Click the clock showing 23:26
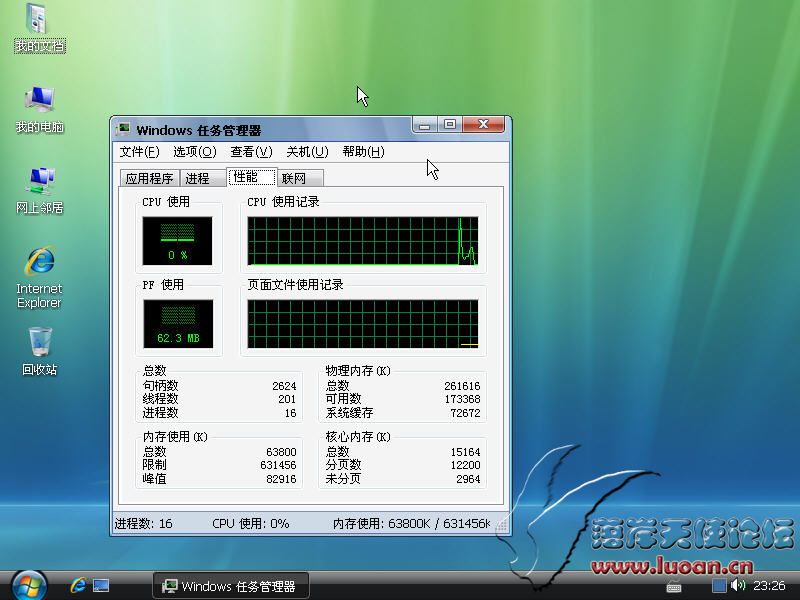 pyautogui.click(x=769, y=585)
